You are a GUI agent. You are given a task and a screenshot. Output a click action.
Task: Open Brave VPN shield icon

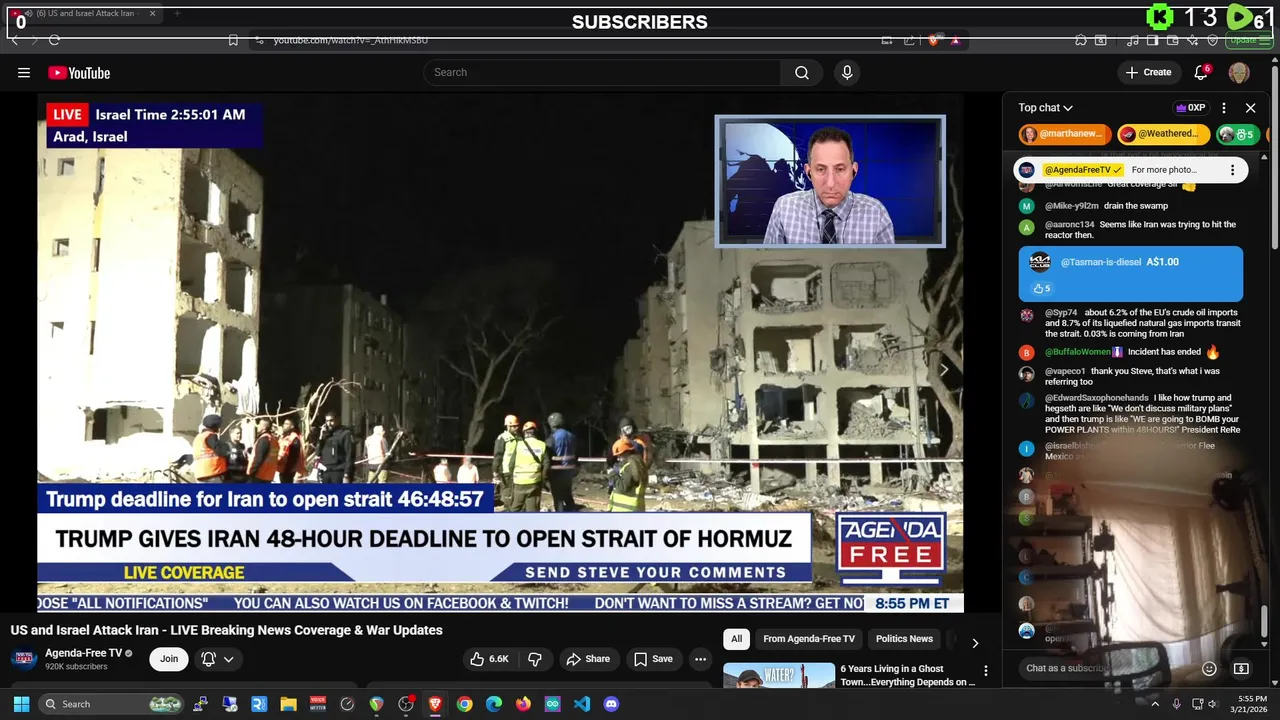pos(1212,40)
